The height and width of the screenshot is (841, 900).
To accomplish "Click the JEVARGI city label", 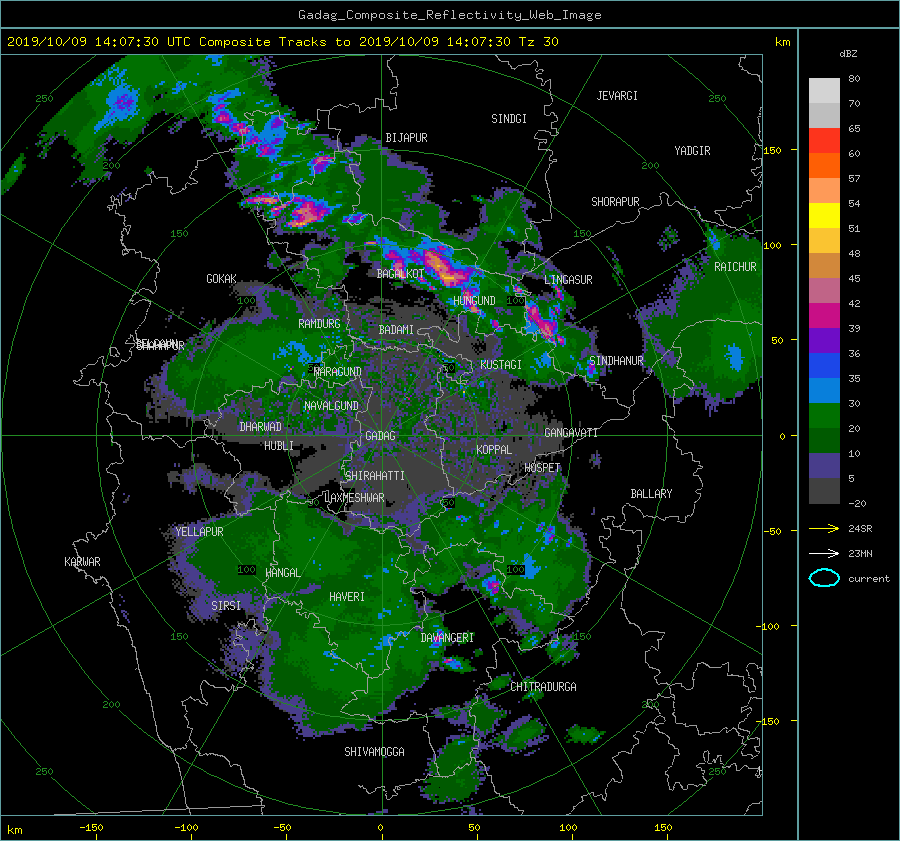I will [618, 96].
